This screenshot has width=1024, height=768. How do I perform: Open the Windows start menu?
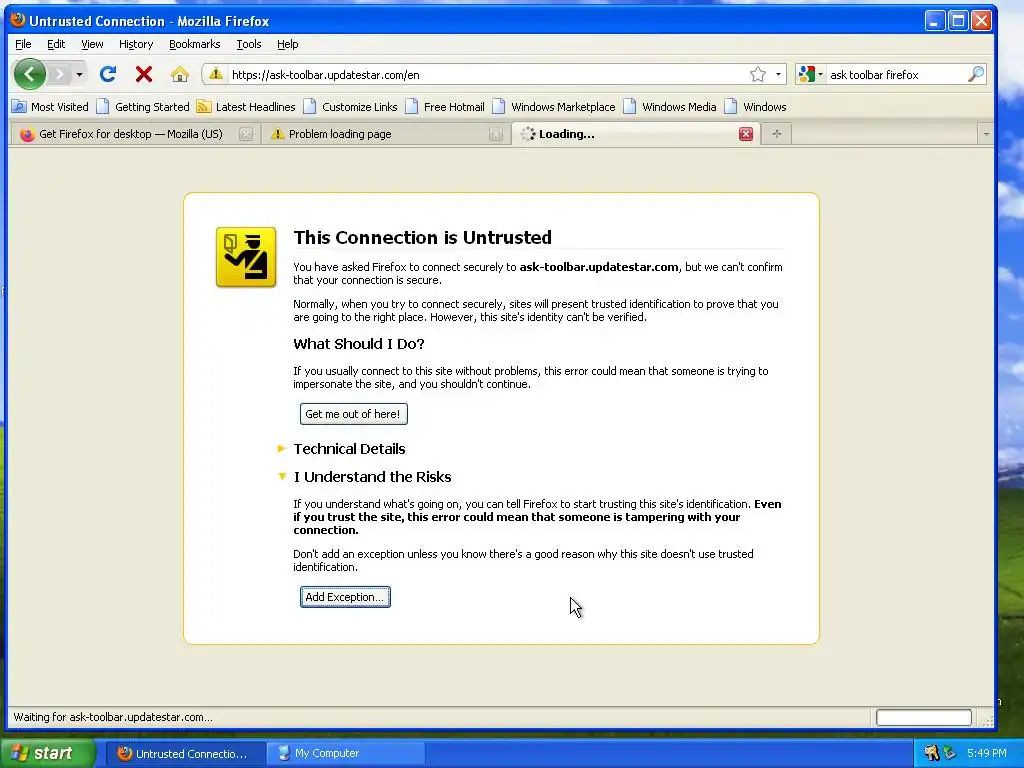pos(46,753)
